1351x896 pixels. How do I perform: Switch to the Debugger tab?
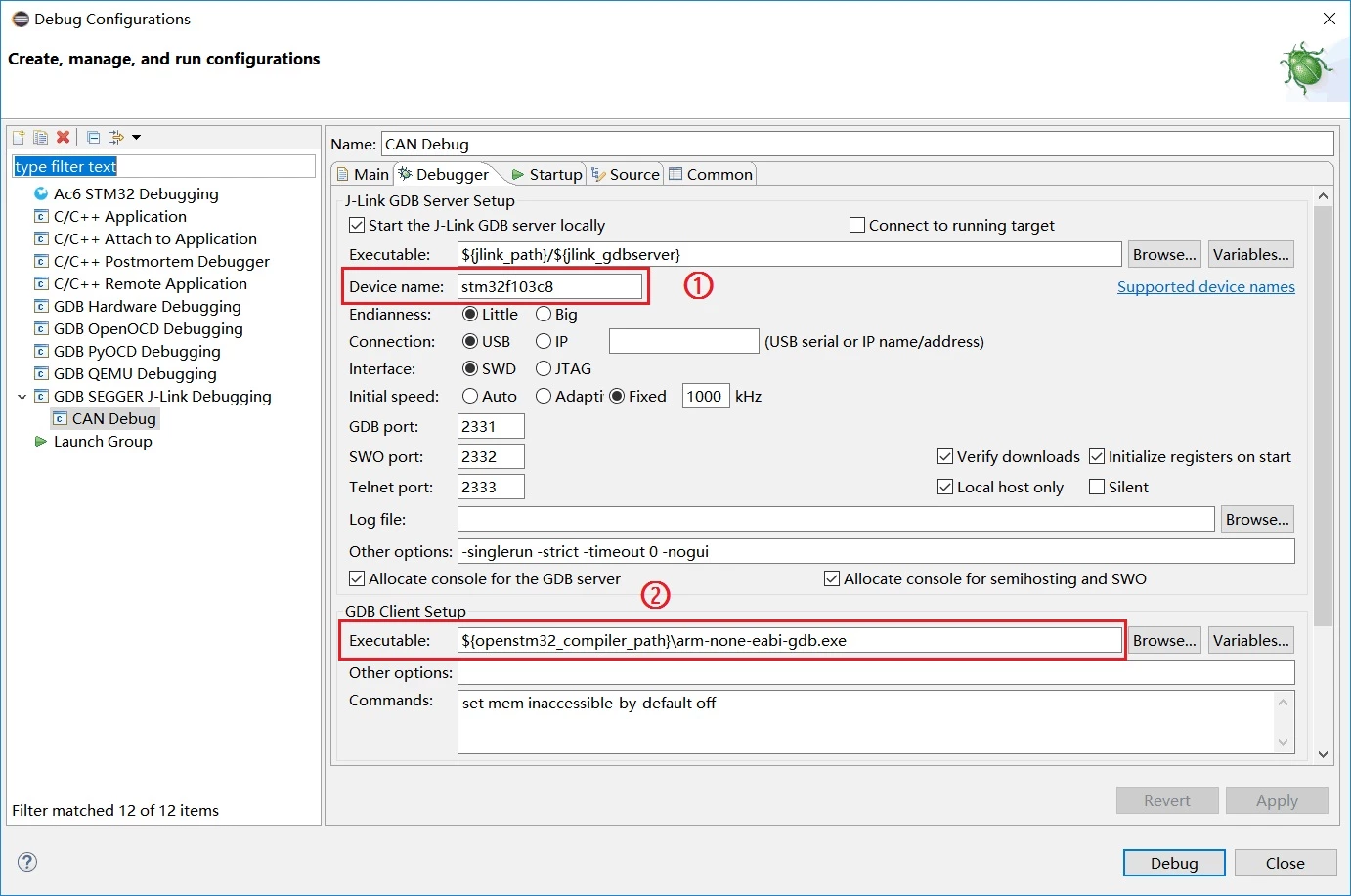[444, 174]
